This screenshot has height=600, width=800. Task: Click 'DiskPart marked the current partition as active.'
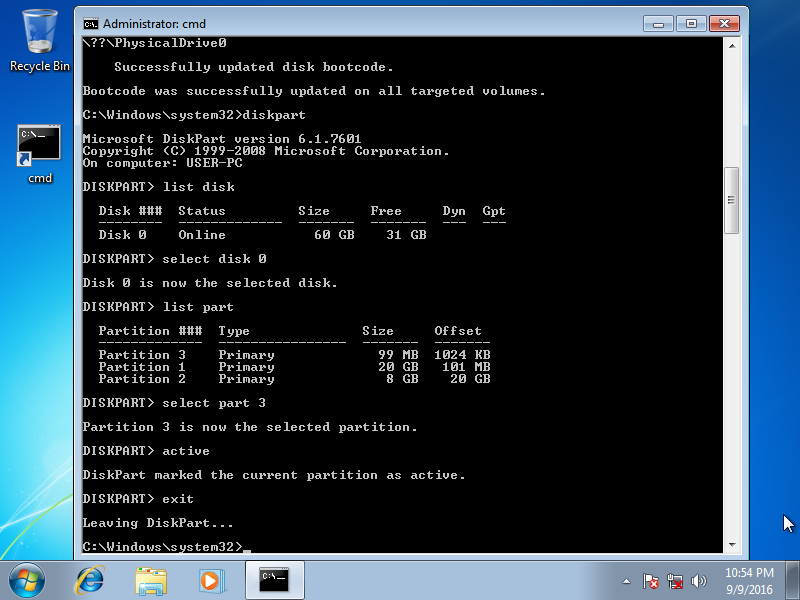click(274, 474)
